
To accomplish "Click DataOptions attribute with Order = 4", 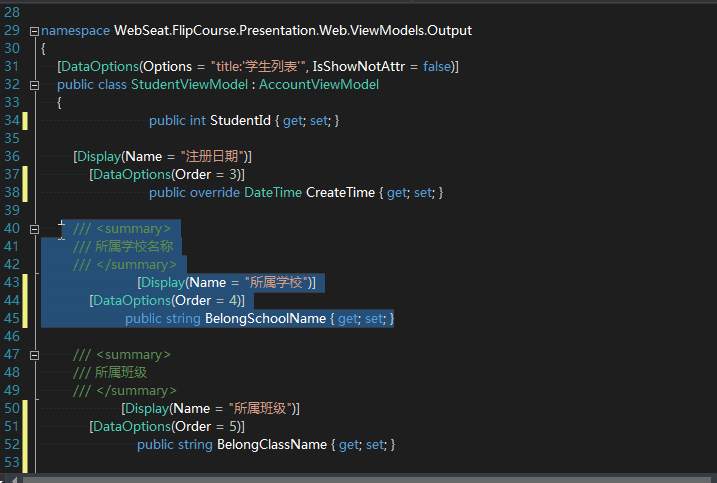I will pyautogui.click(x=167, y=301).
